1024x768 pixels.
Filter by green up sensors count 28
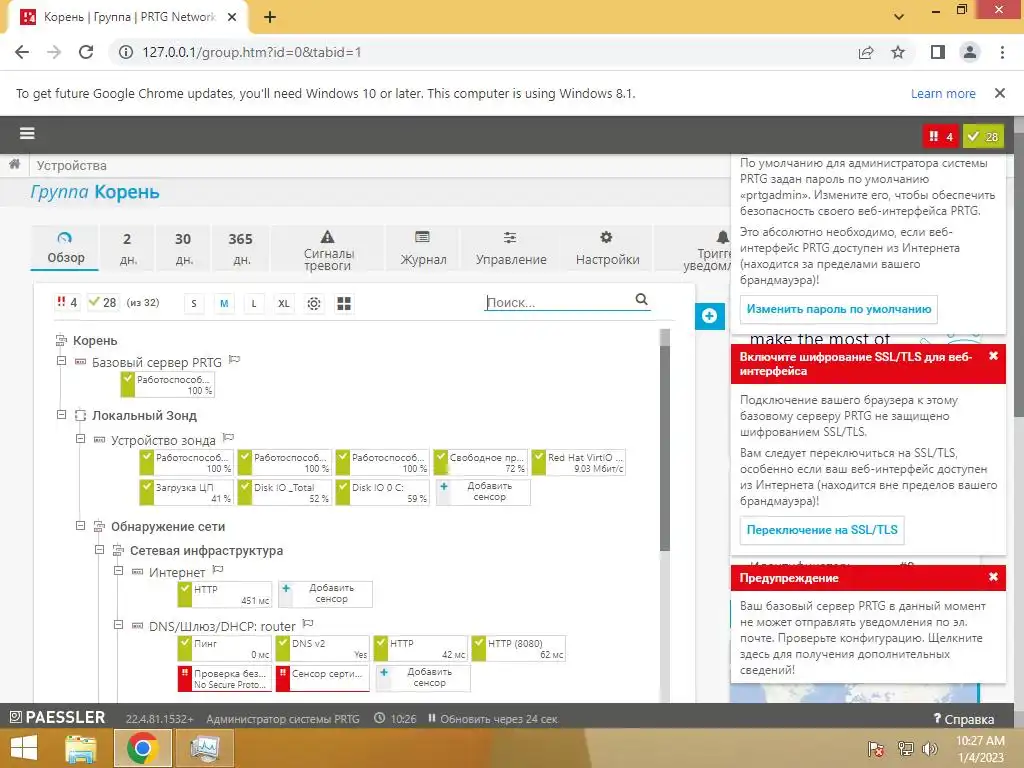103,302
